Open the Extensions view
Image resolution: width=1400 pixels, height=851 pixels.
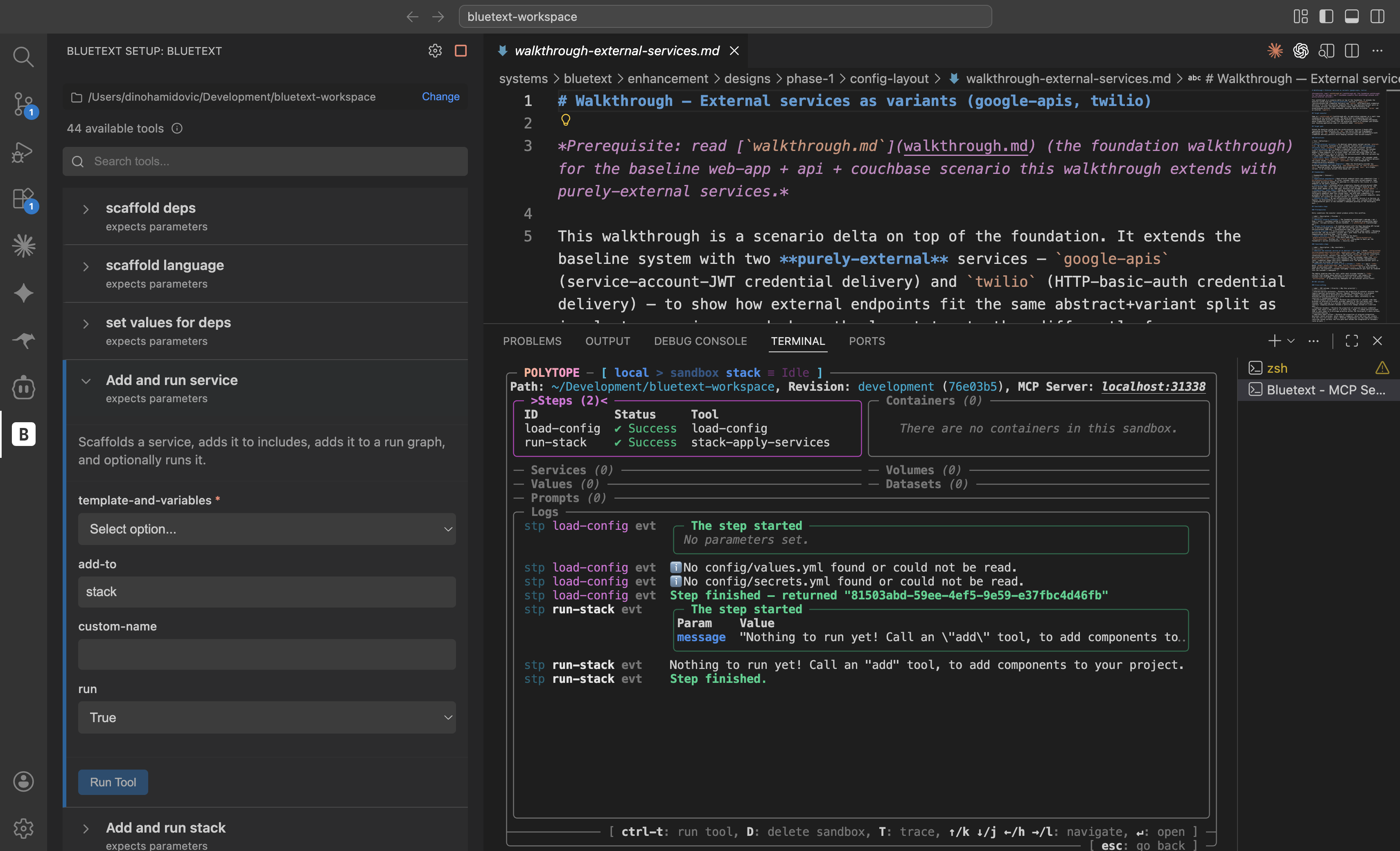point(23,199)
